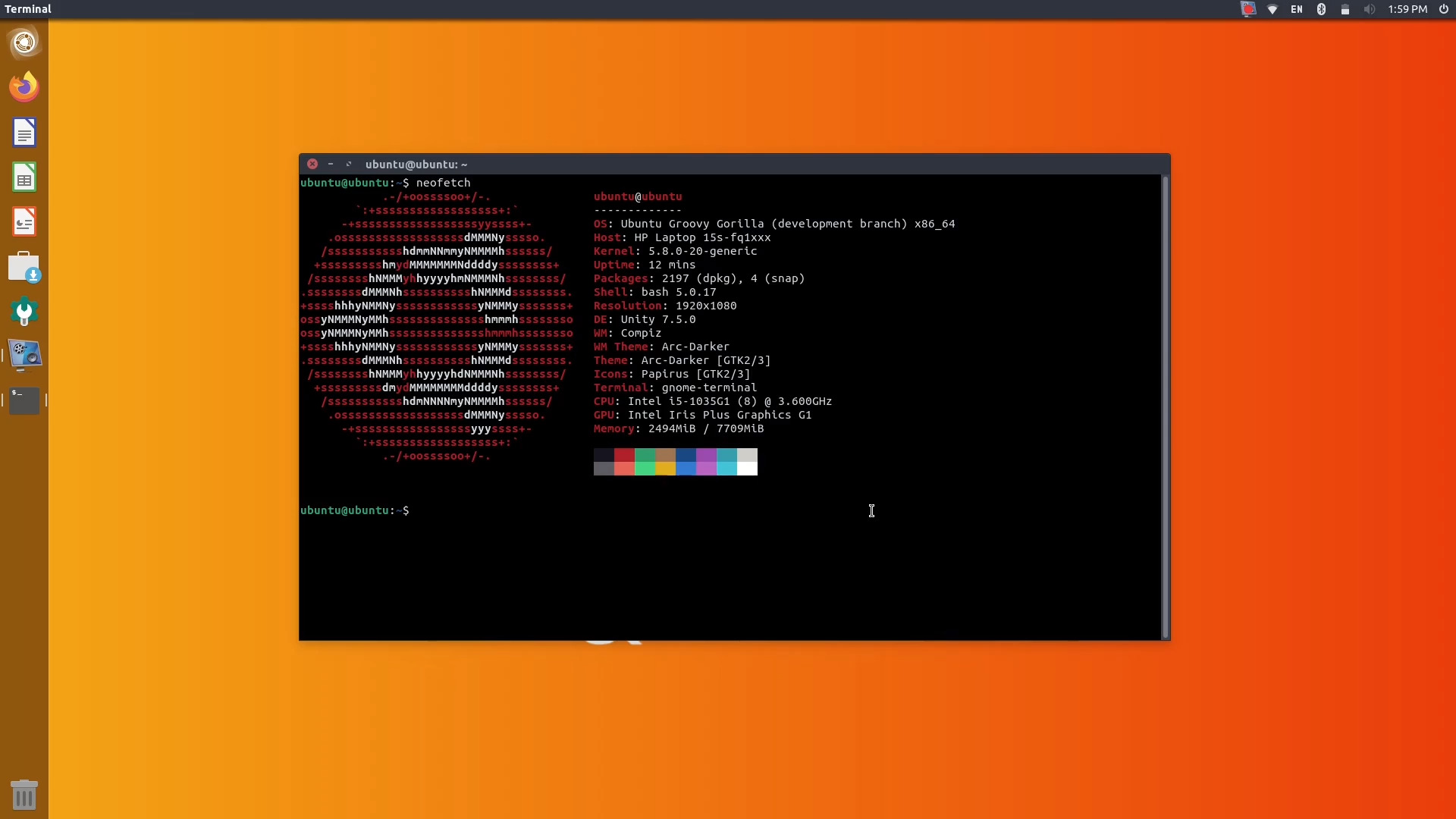Launch LibreOffice Writer from the dock
The width and height of the screenshot is (1456, 819).
click(24, 132)
